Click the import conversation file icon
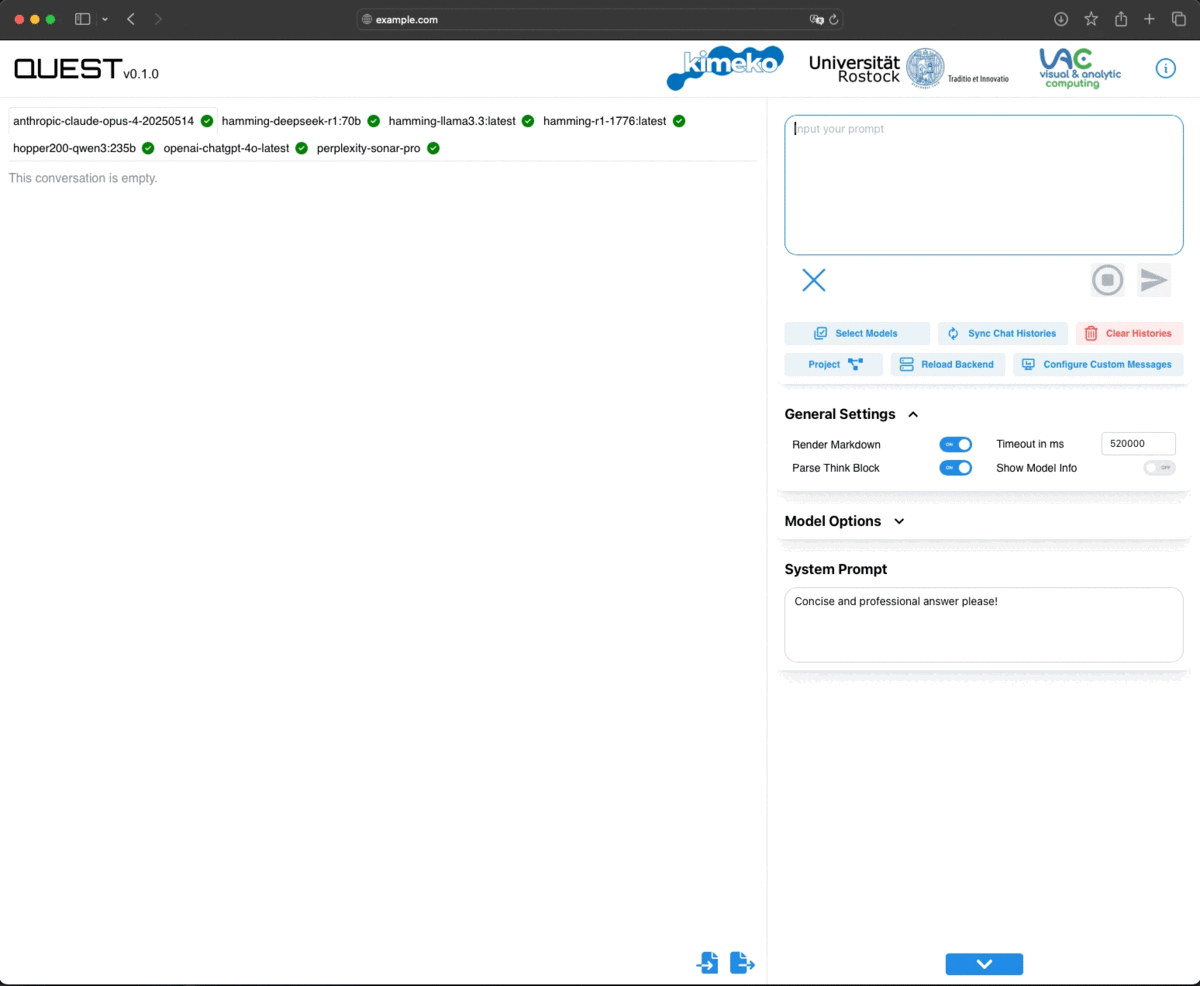 [x=707, y=962]
